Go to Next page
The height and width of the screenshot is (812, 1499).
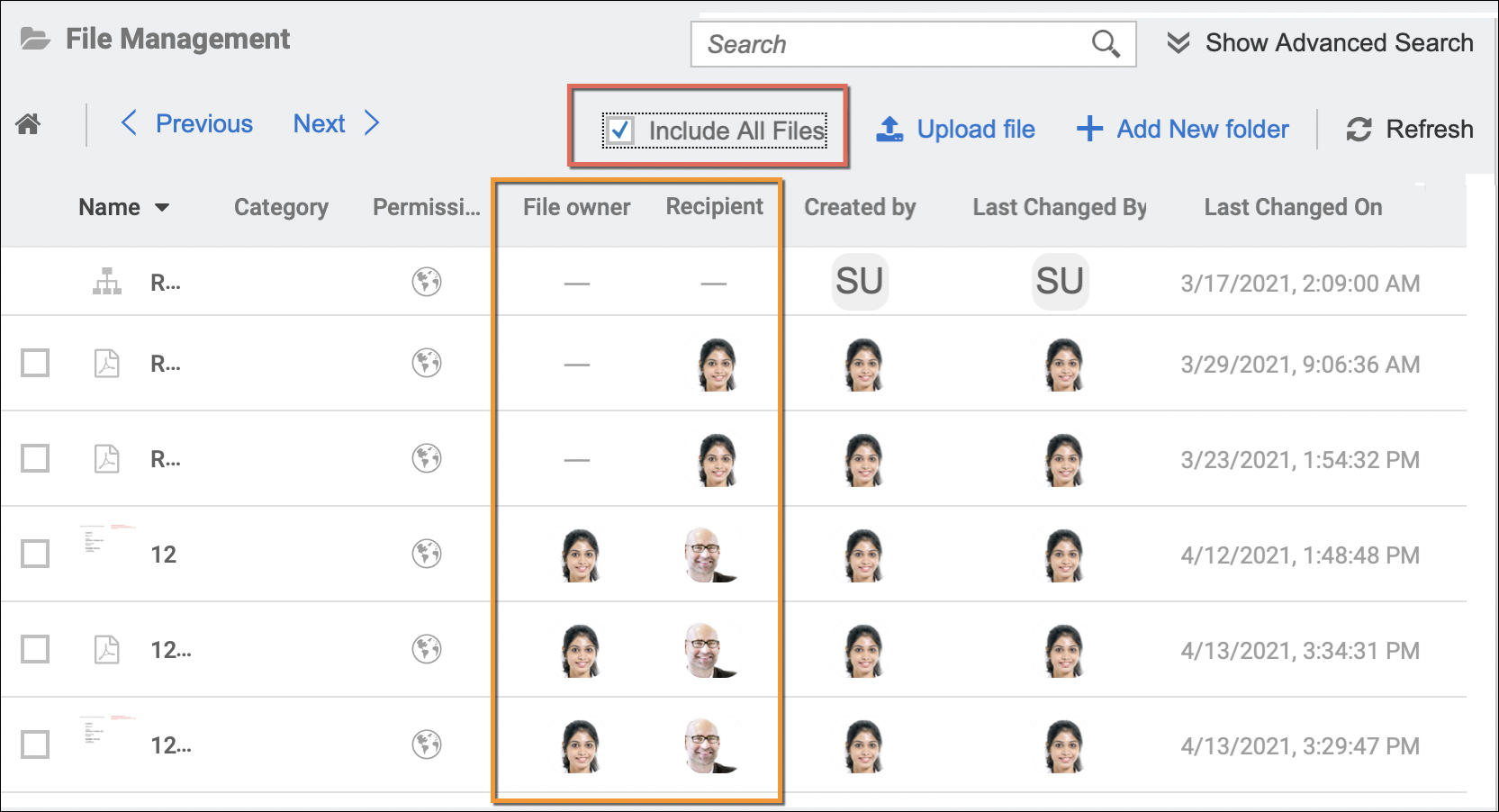(x=336, y=123)
